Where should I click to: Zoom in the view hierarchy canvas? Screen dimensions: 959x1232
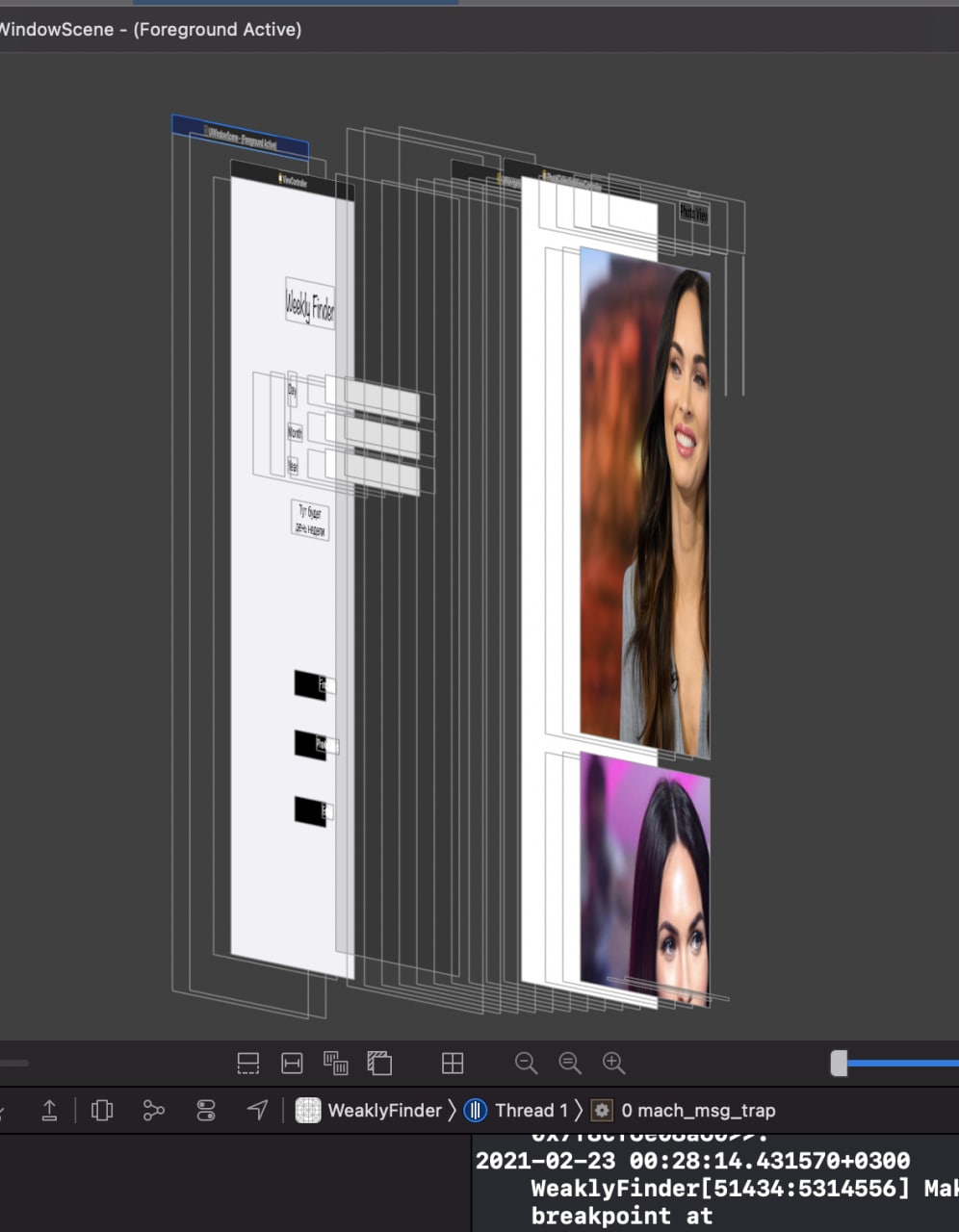coord(613,1063)
